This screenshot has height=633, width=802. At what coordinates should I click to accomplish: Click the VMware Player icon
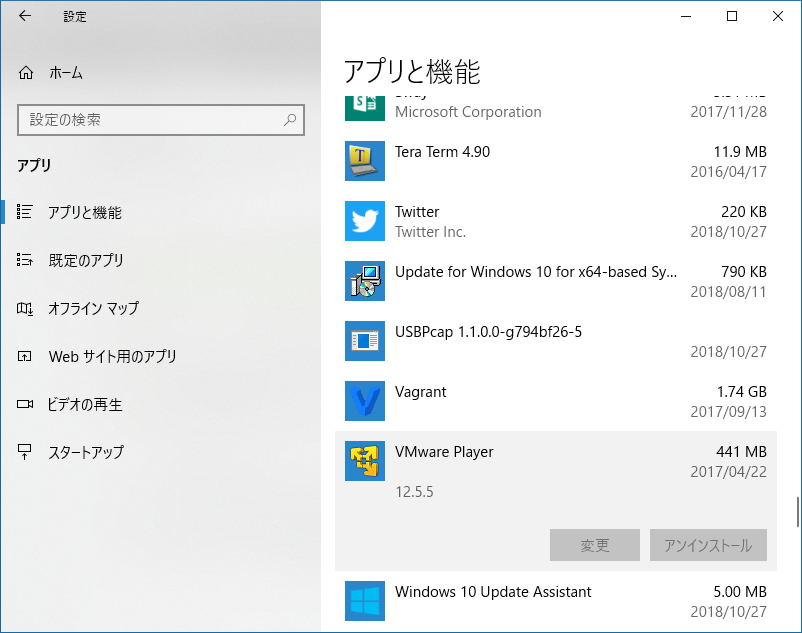364,461
